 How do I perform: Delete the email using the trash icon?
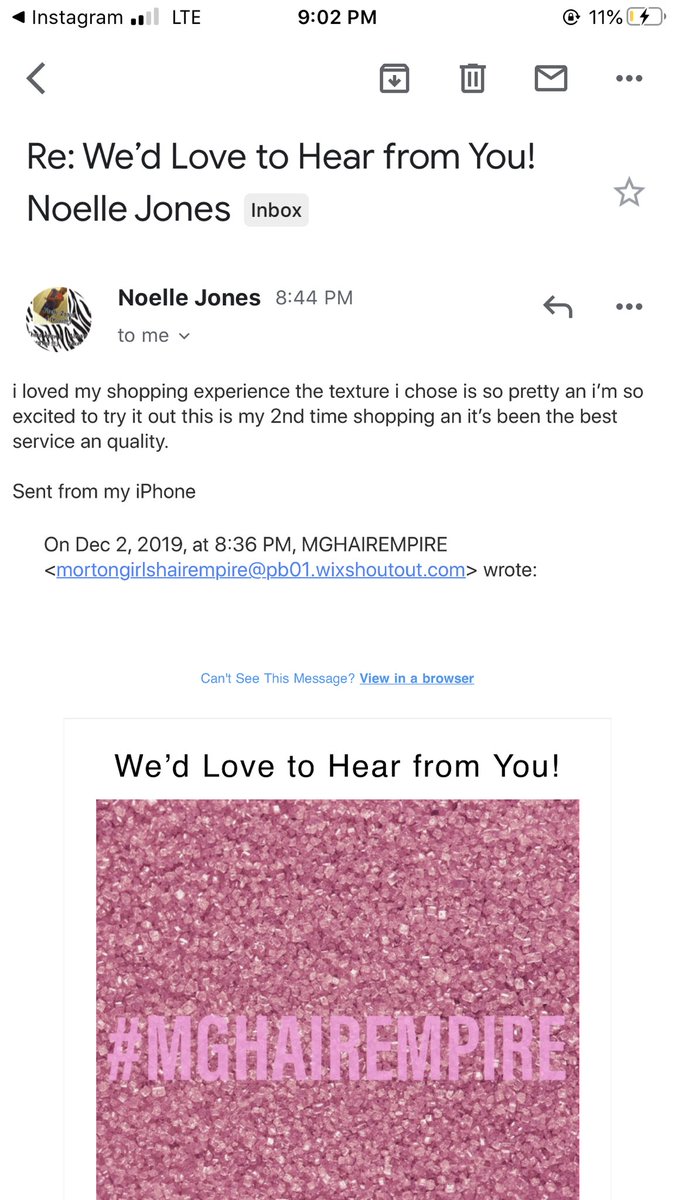pyautogui.click(x=473, y=78)
